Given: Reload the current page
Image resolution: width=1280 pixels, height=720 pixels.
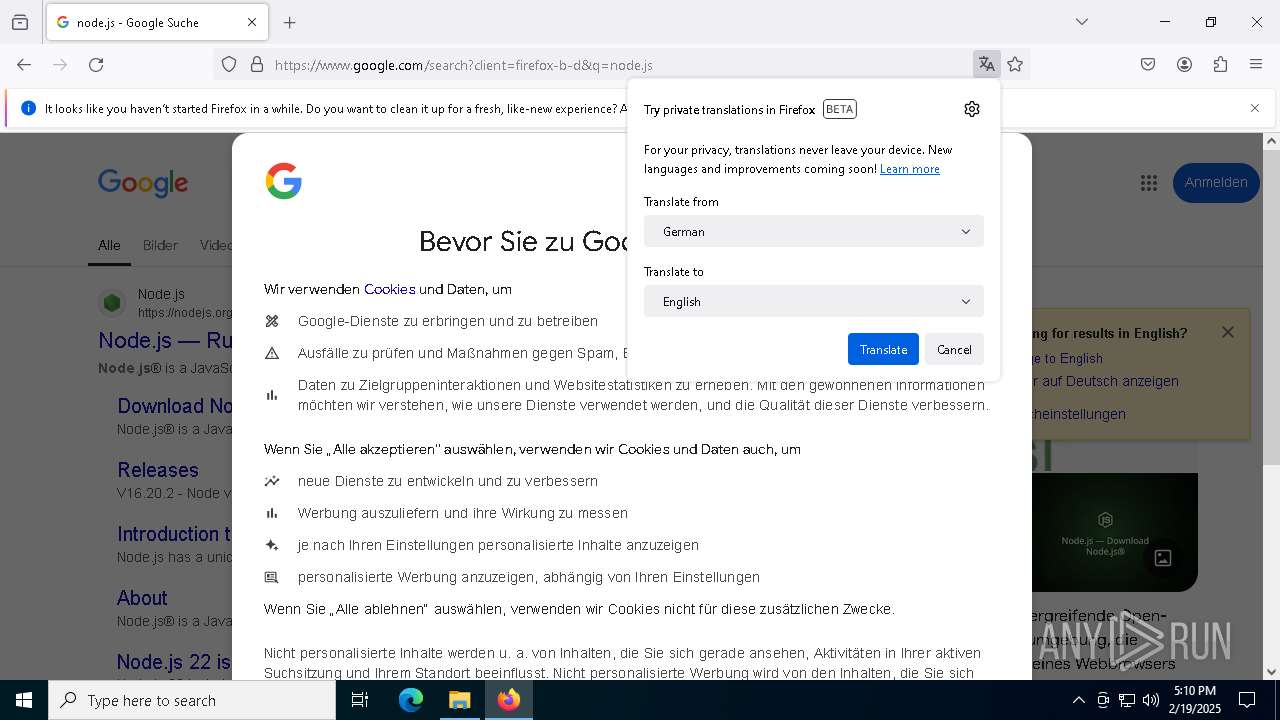Looking at the screenshot, I should [96, 64].
